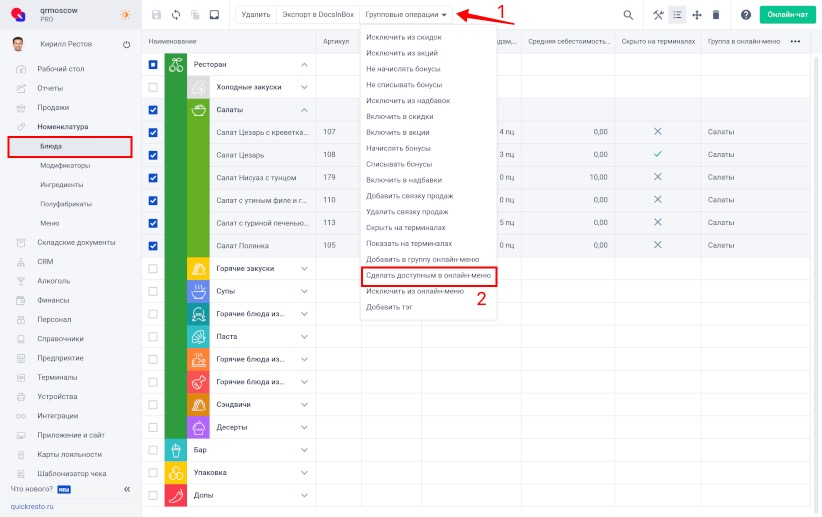
Task: Click the Бар drink cup icon
Action: (176, 450)
